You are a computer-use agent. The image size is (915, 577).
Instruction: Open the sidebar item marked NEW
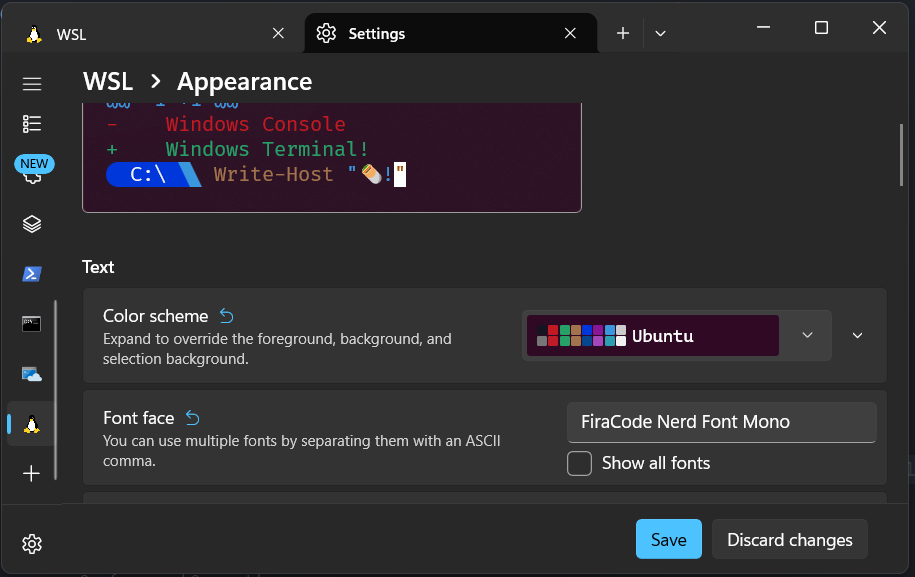pyautogui.click(x=33, y=170)
